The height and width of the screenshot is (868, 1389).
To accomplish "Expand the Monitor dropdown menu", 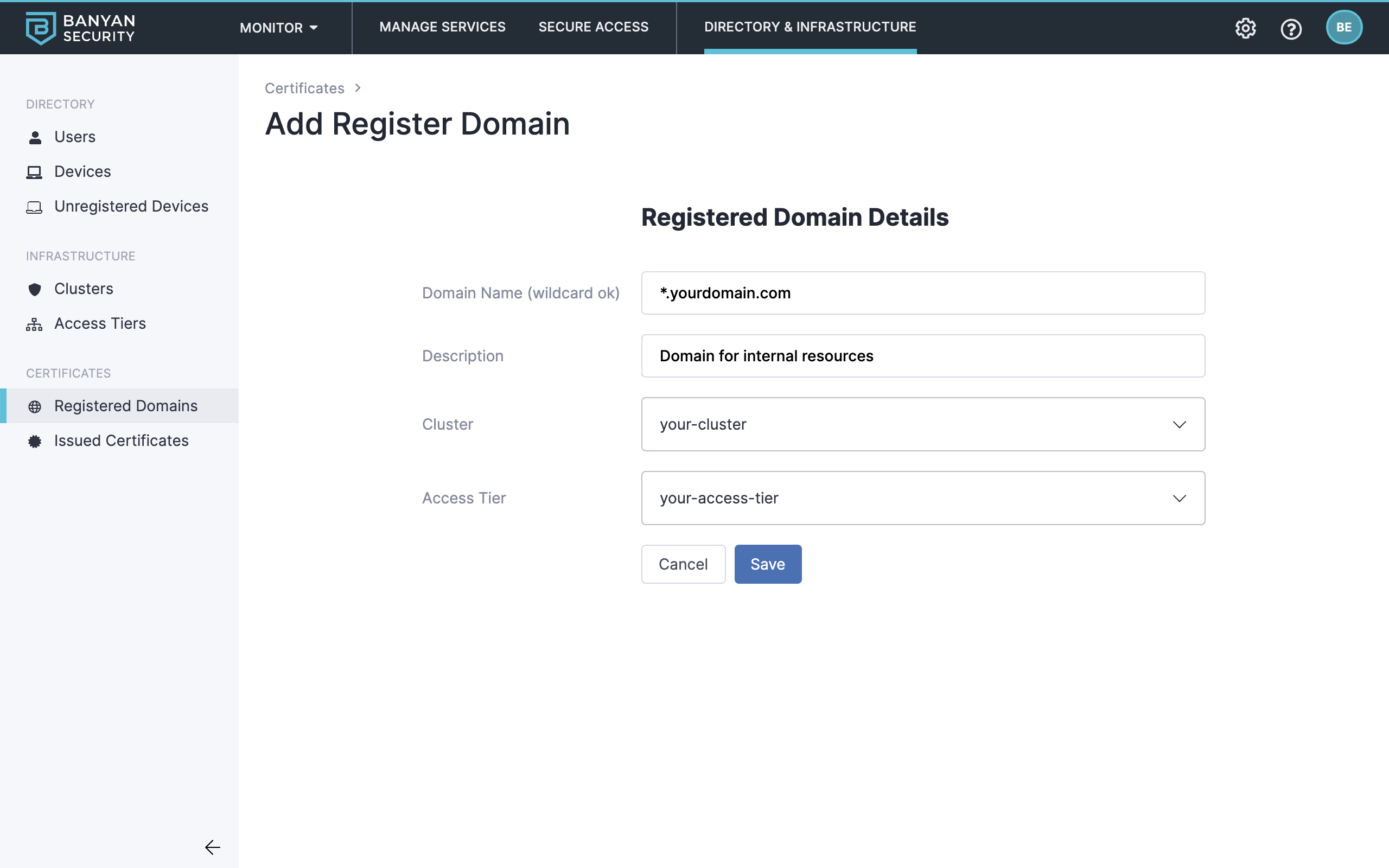I will click(278, 28).
